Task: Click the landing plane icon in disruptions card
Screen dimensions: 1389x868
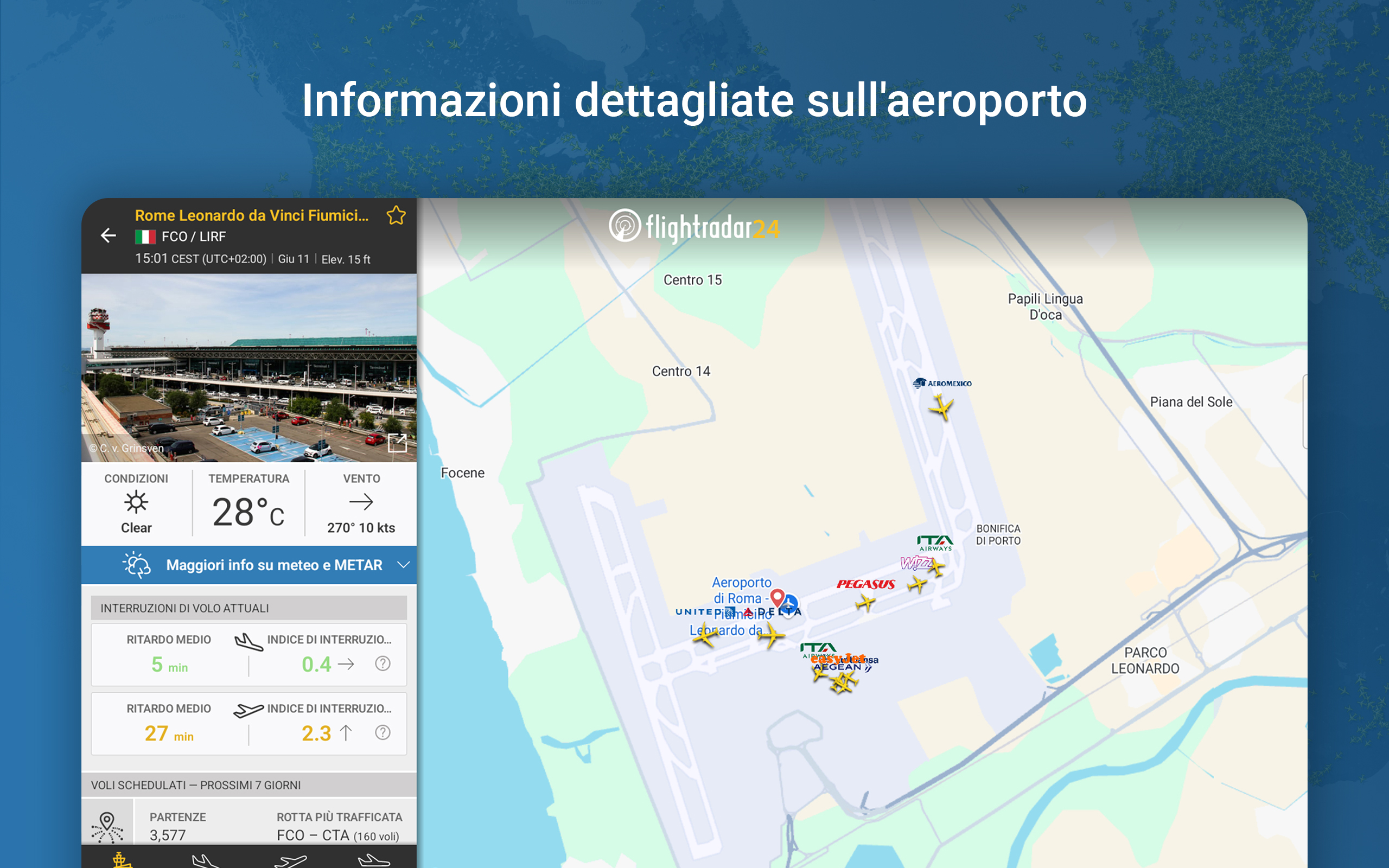Action: [x=249, y=642]
